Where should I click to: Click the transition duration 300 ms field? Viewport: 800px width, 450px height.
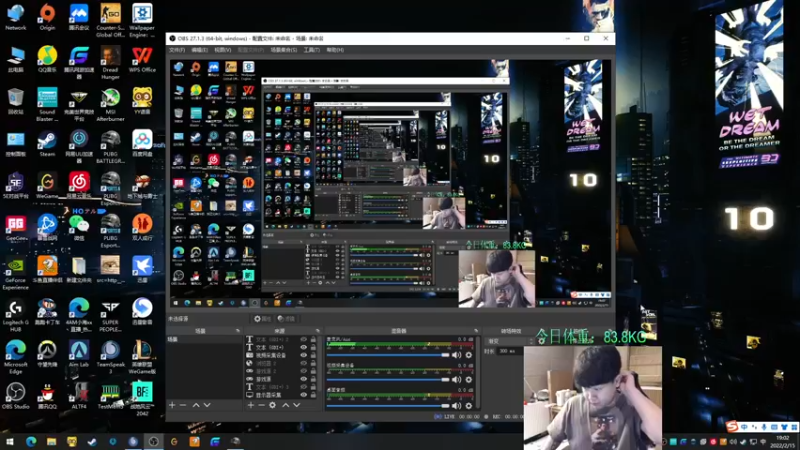(x=510, y=351)
